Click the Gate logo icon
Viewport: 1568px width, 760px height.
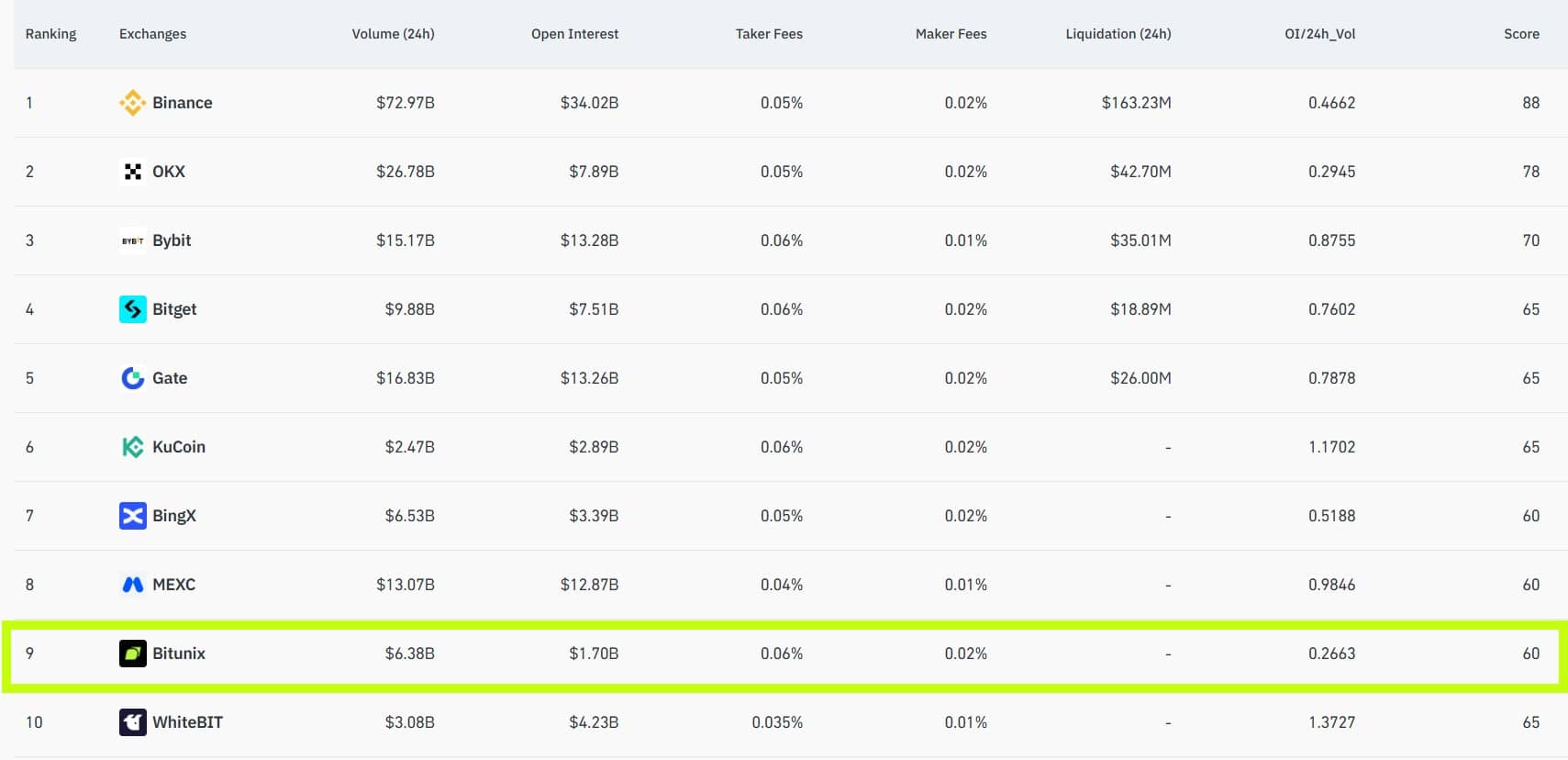point(133,378)
